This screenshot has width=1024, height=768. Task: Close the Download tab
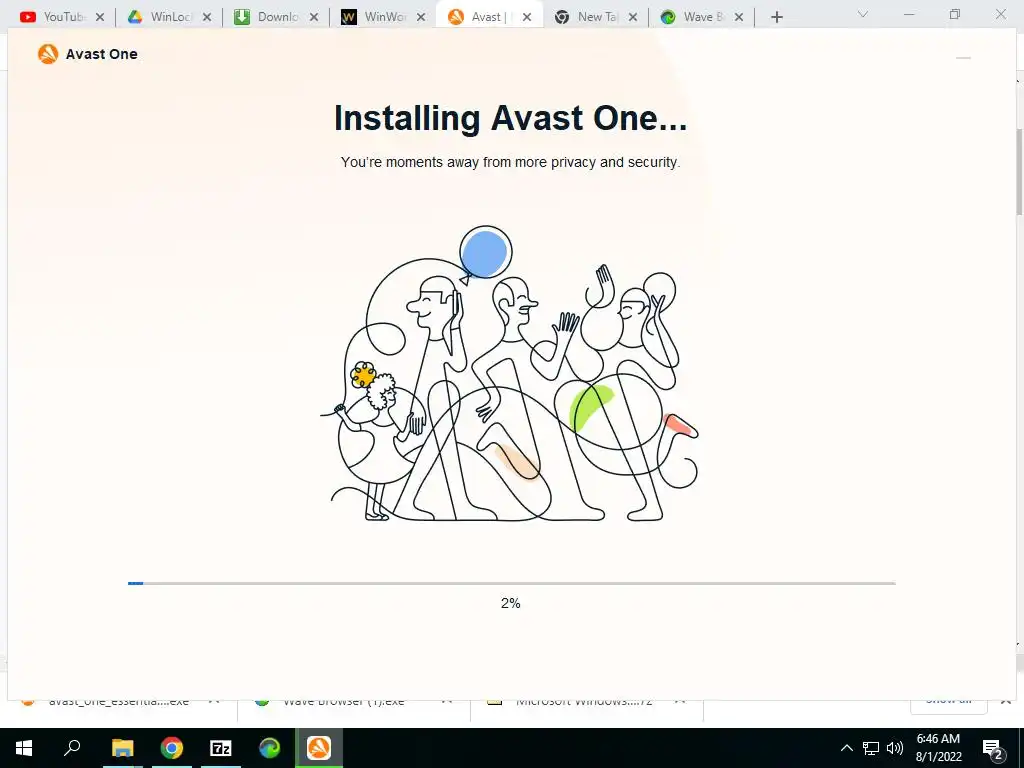(x=314, y=18)
